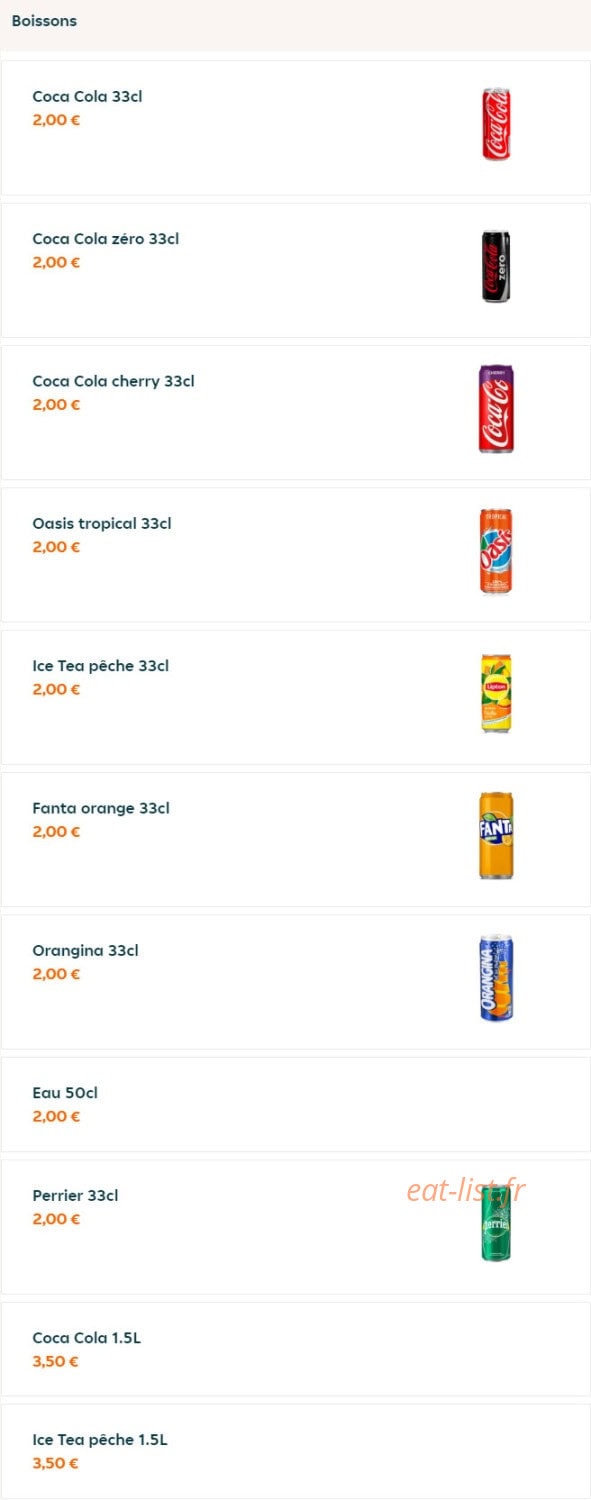This screenshot has height=1500, width=591.
Task: Select the Ice Tea pêche 1.5L item
Action: coord(295,1451)
